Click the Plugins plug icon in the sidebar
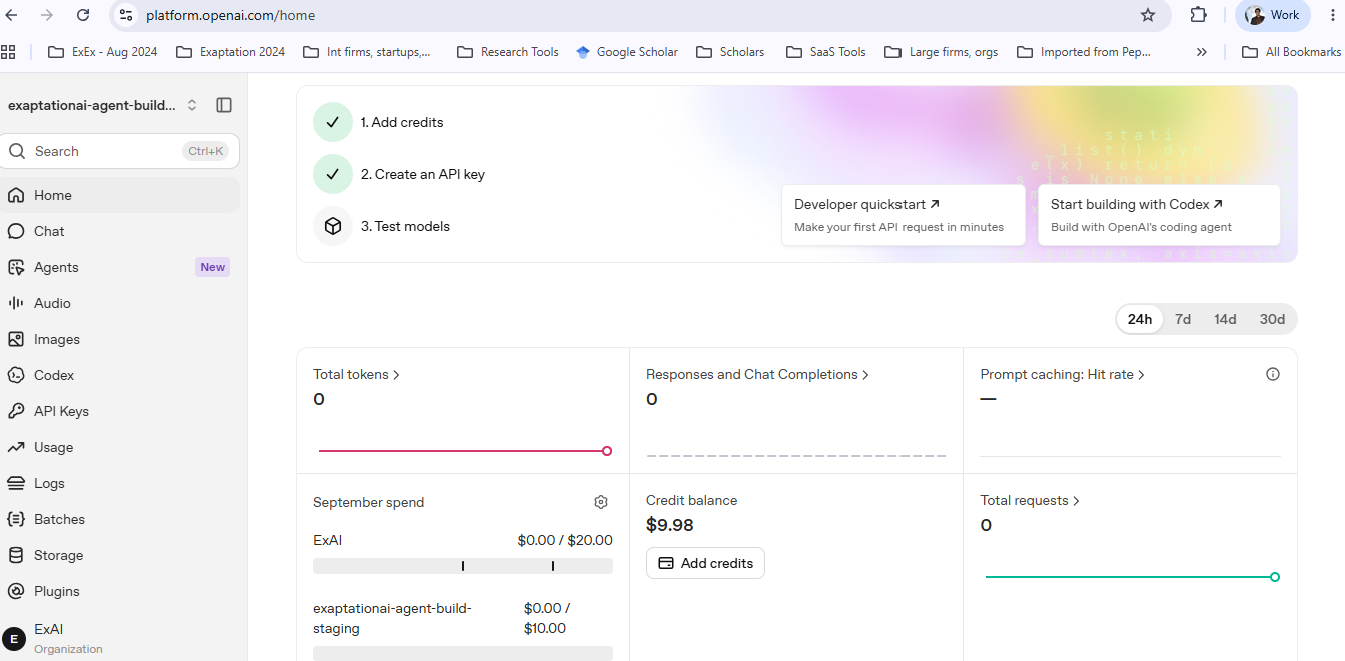Viewport: 1345px width, 661px height. click(x=16, y=591)
